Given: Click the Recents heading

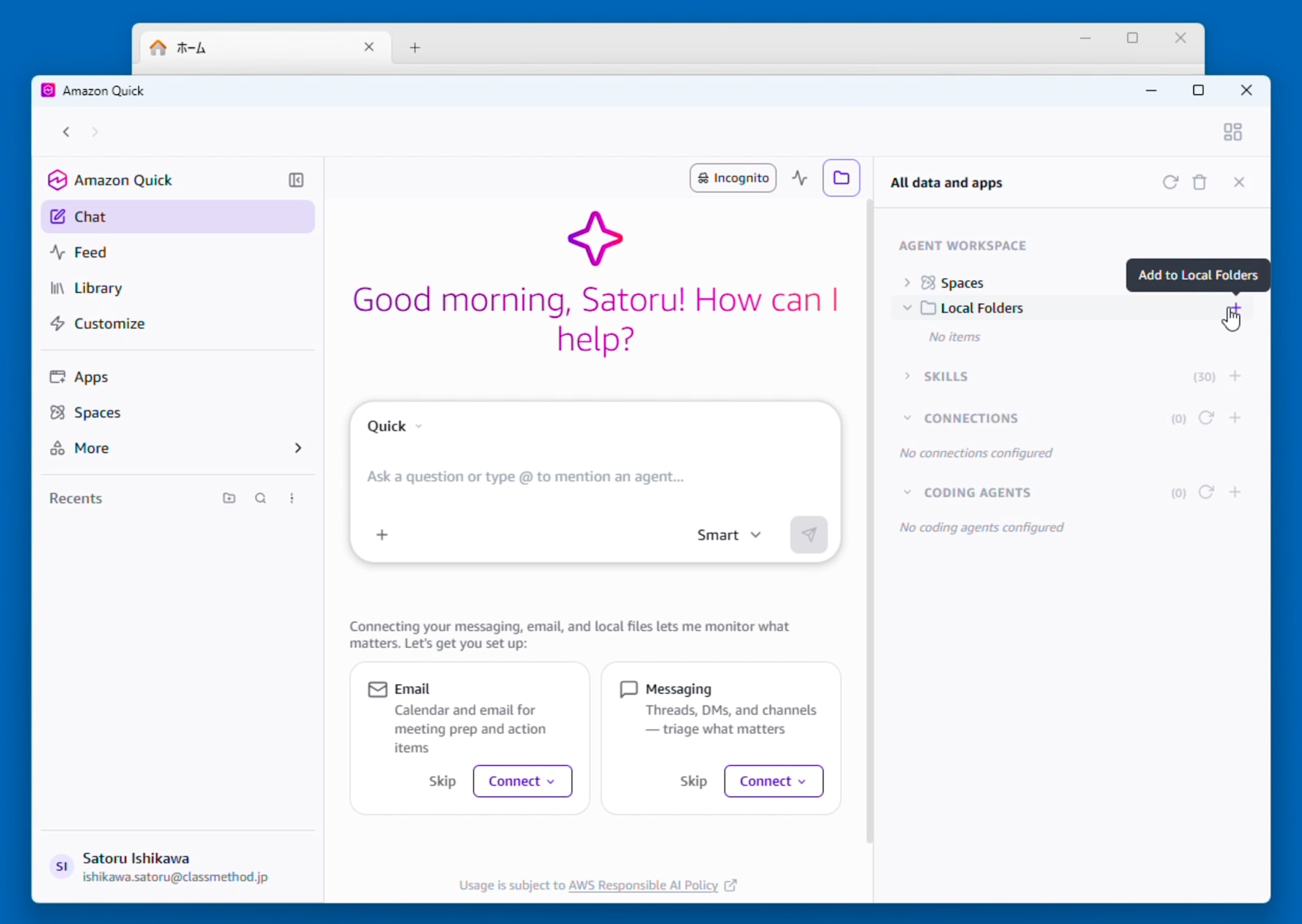Looking at the screenshot, I should point(76,498).
